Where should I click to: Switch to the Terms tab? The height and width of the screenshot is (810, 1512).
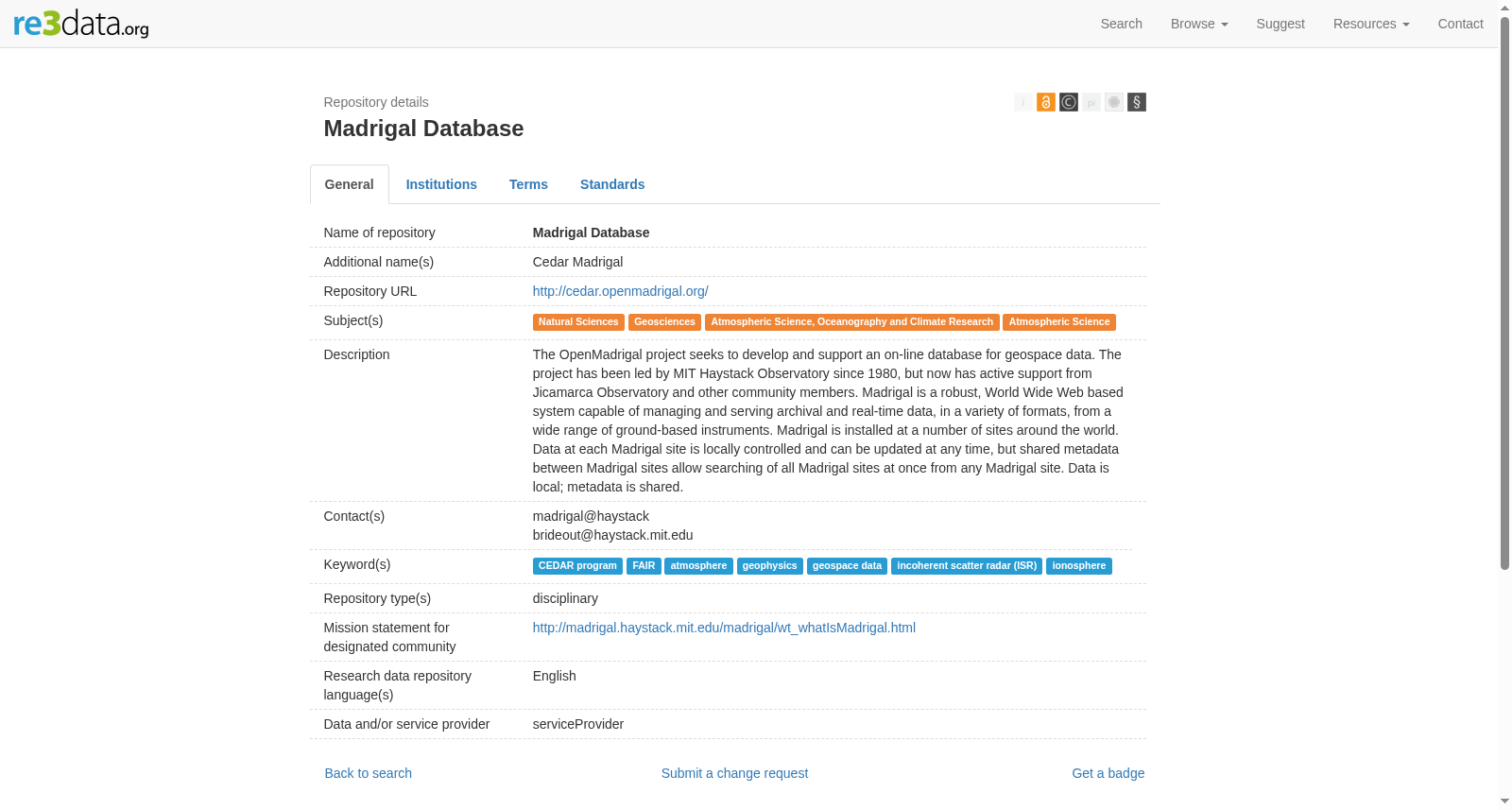[x=528, y=184]
